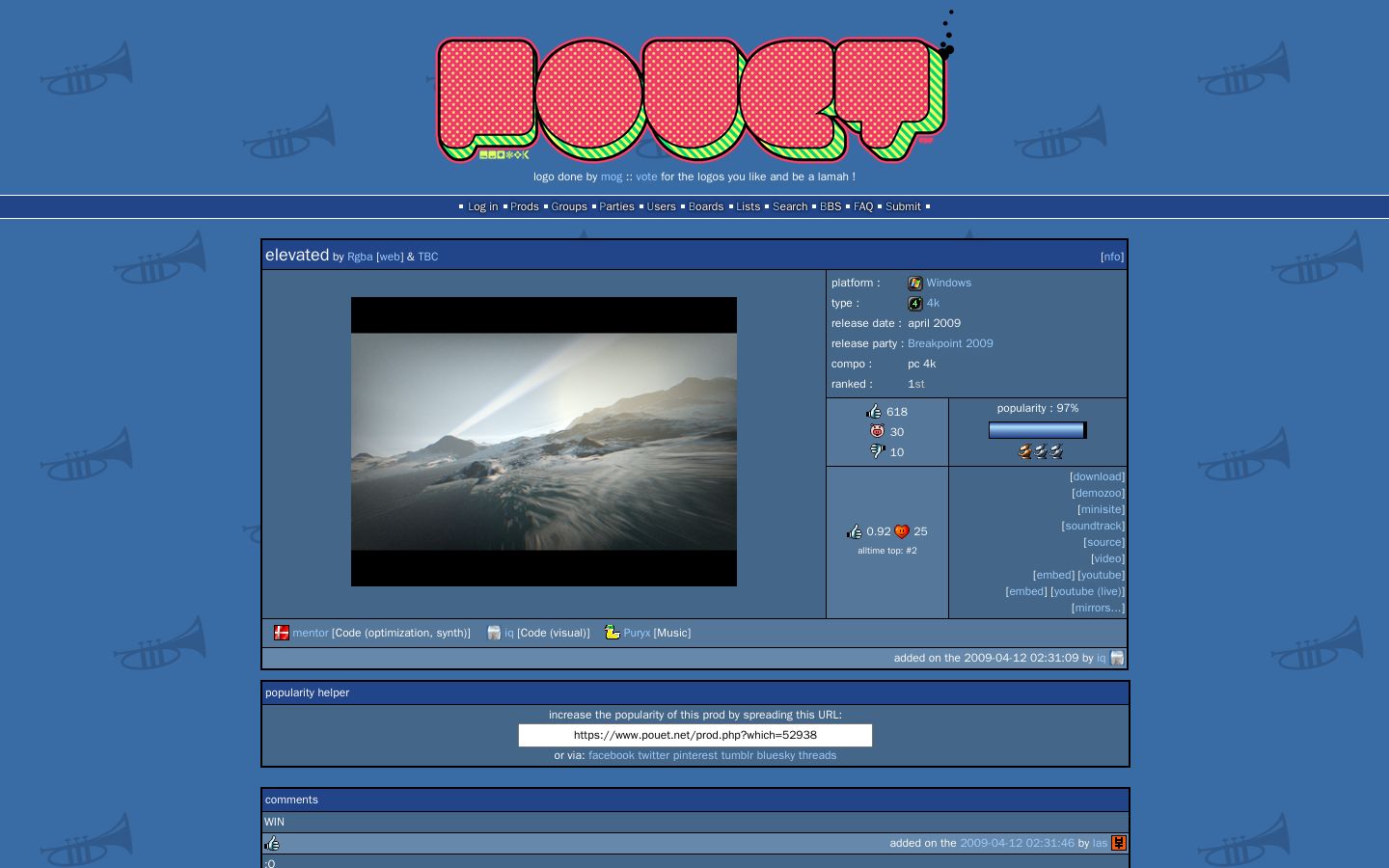1389x868 pixels.
Task: Open logo author mog's profile
Action: tap(612, 176)
